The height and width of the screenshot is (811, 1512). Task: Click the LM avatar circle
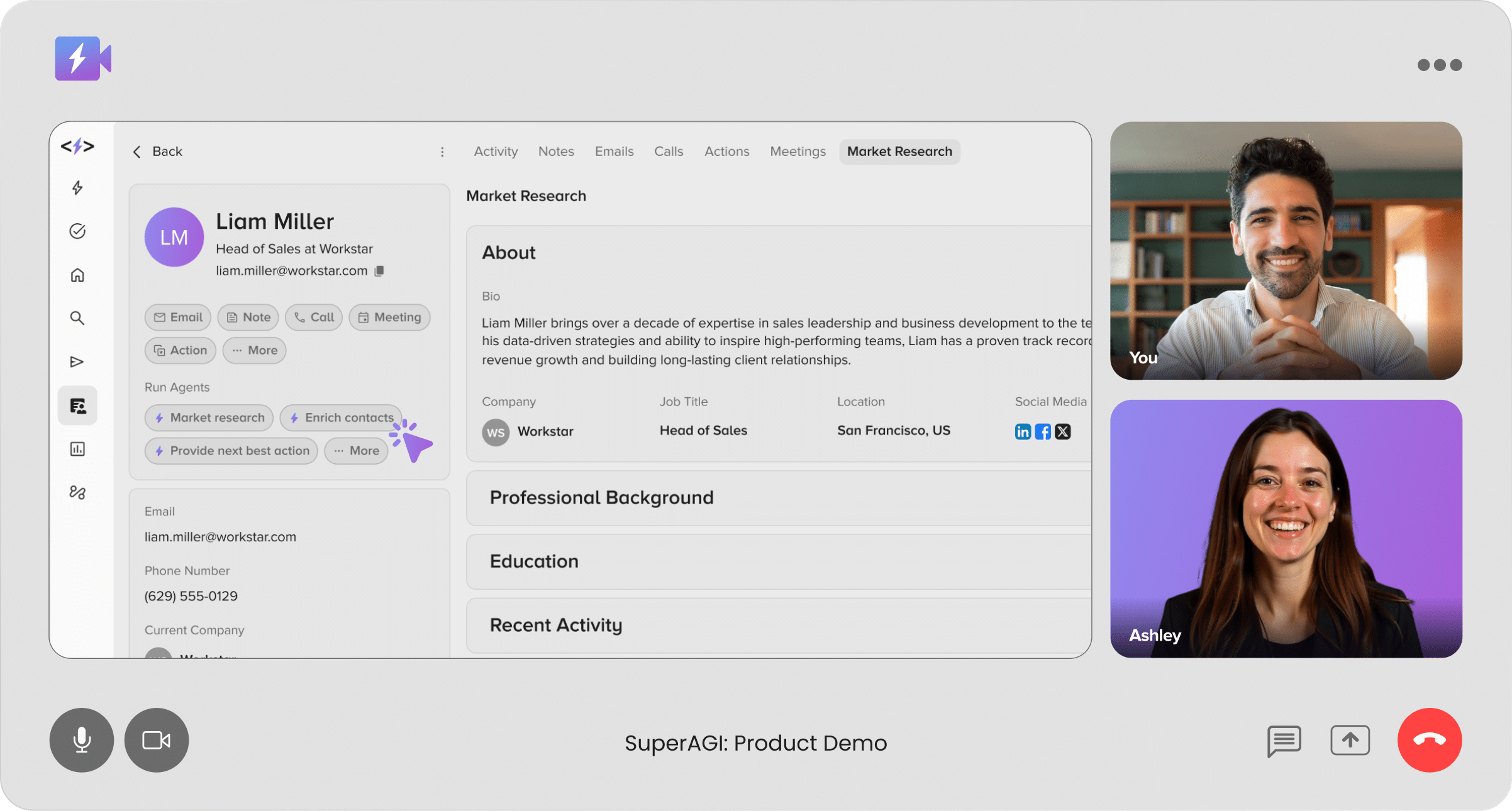[174, 237]
